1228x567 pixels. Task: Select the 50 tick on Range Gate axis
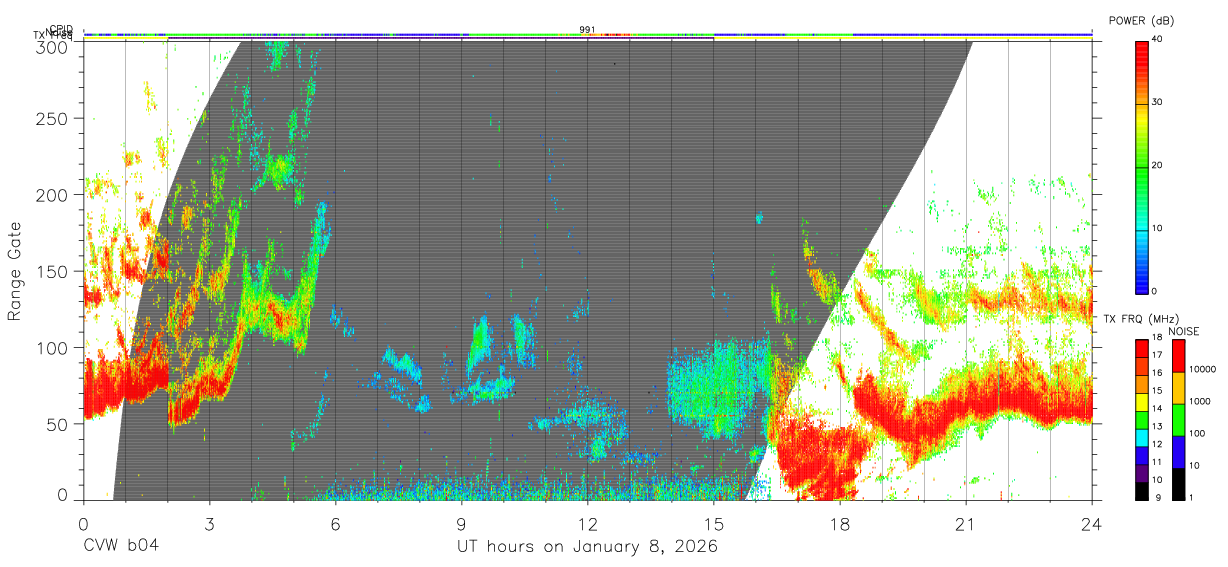click(x=58, y=424)
